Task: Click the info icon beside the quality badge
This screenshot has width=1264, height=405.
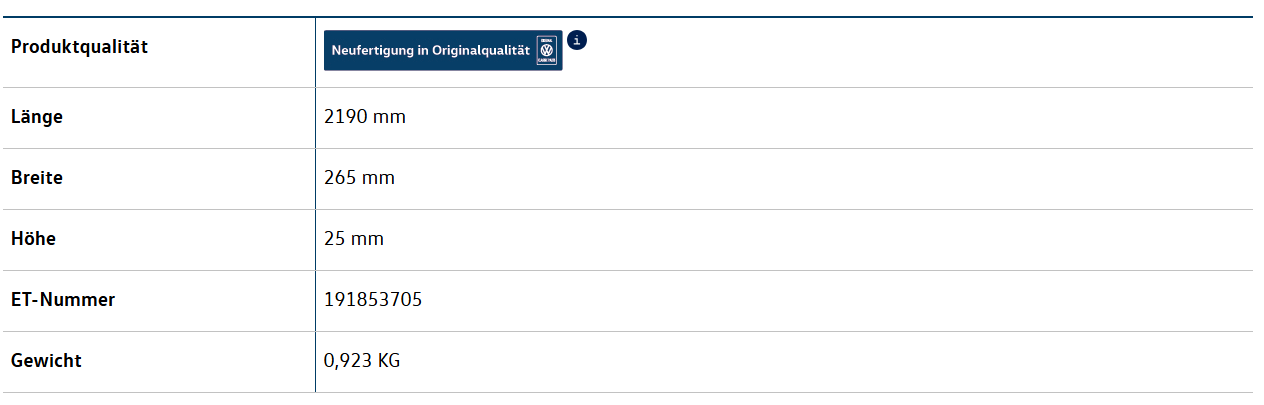Action: click(x=577, y=40)
